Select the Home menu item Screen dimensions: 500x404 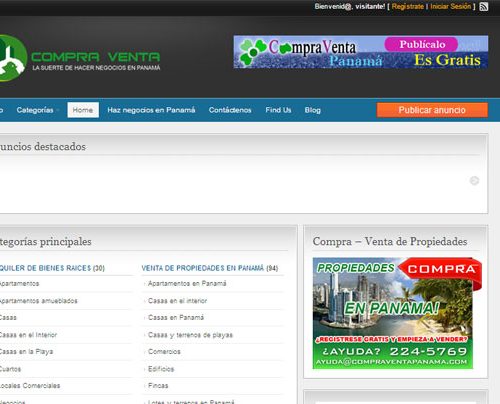[x=83, y=110]
